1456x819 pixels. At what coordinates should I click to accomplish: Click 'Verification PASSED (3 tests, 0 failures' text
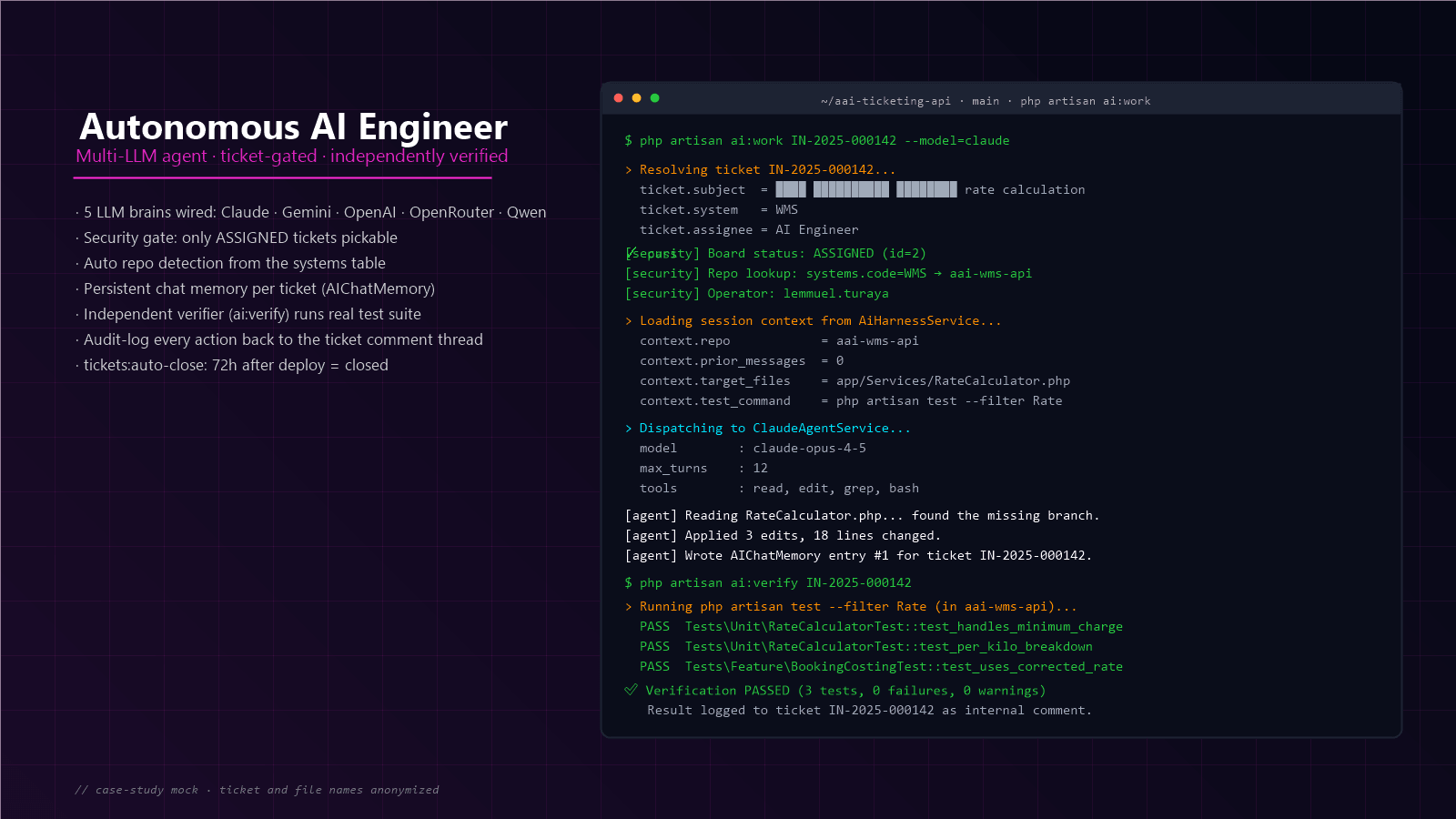[x=846, y=691]
